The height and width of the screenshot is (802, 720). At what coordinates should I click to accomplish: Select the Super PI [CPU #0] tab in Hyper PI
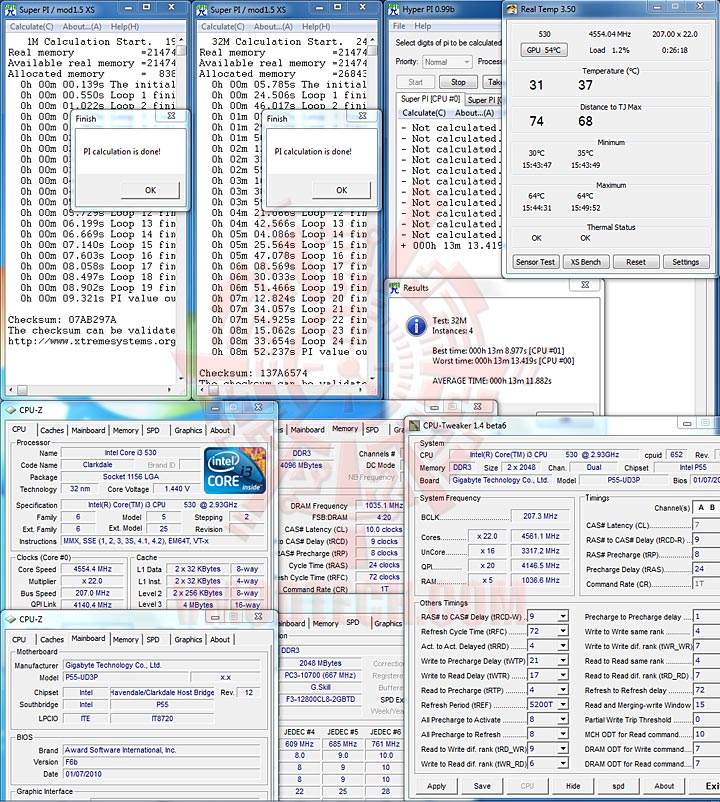[430, 99]
